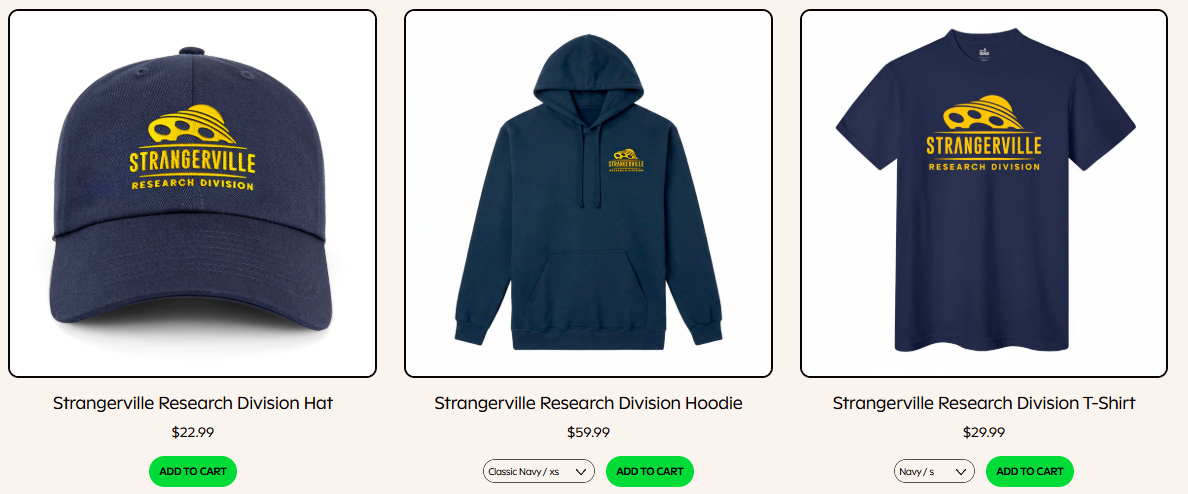Screen dimensions: 1188x494
Task: Open the hoodie Classic Navy / xs variant selector
Action: [539, 471]
